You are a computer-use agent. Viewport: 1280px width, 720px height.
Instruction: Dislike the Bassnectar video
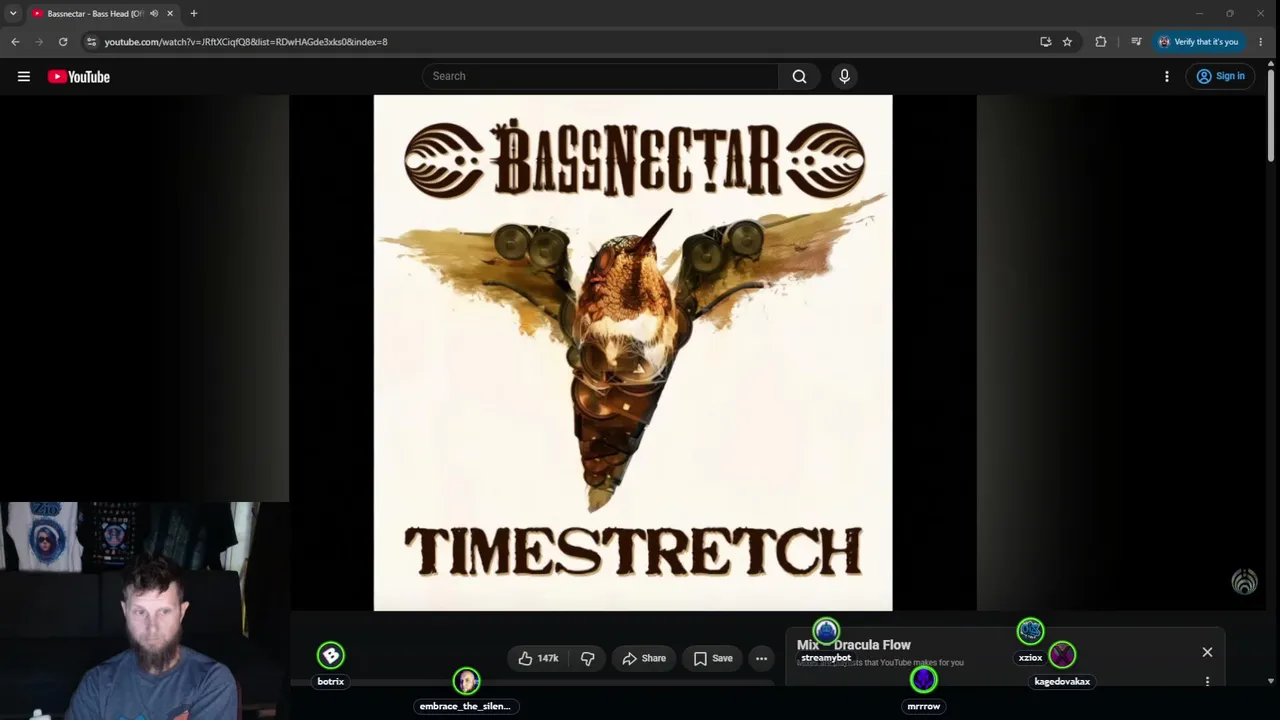click(588, 658)
